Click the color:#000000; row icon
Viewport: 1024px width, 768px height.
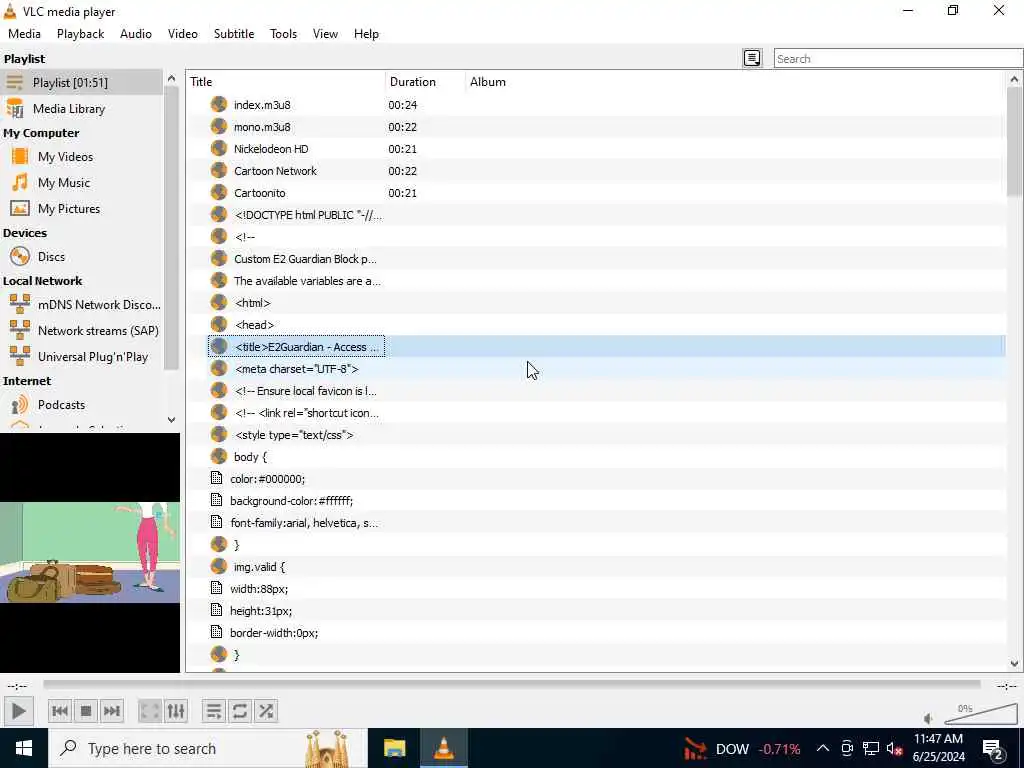217,479
